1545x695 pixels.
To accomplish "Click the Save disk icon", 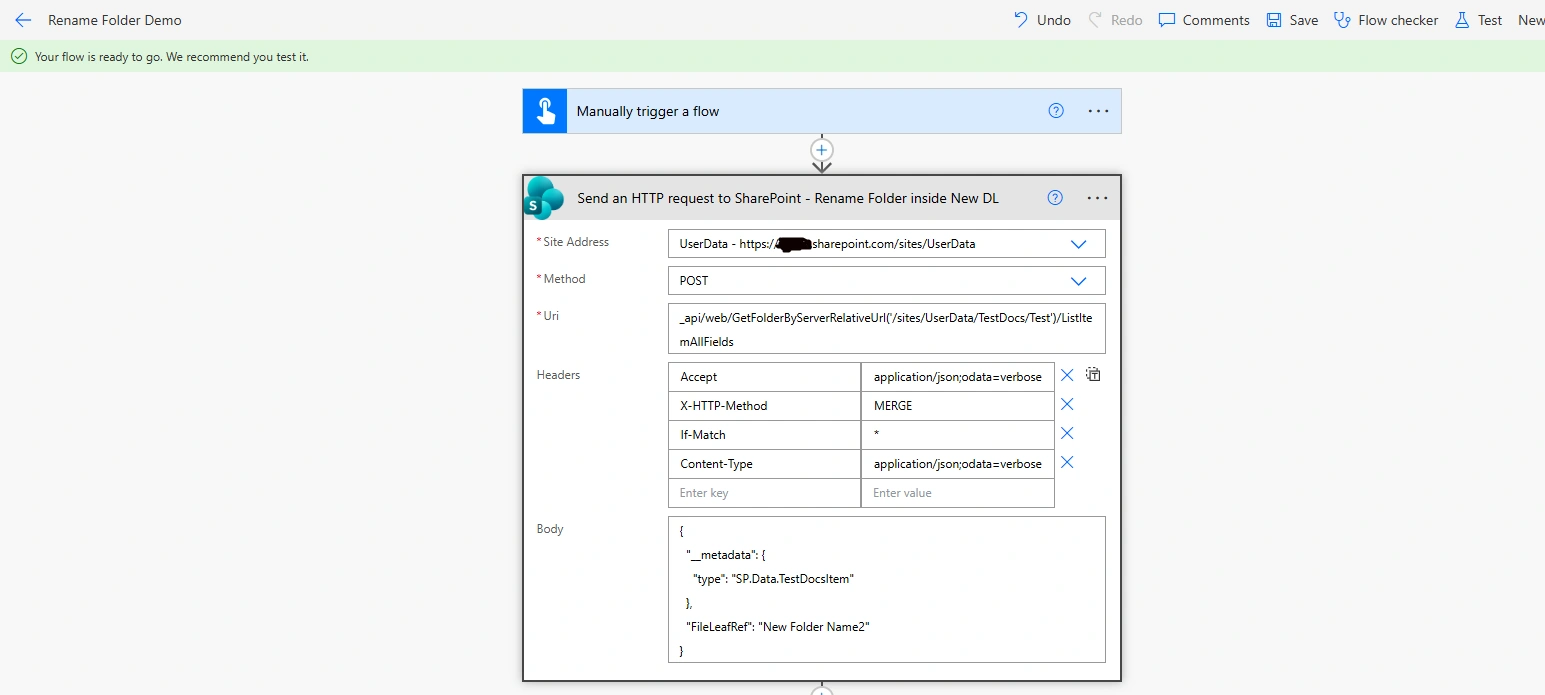I will click(1274, 20).
